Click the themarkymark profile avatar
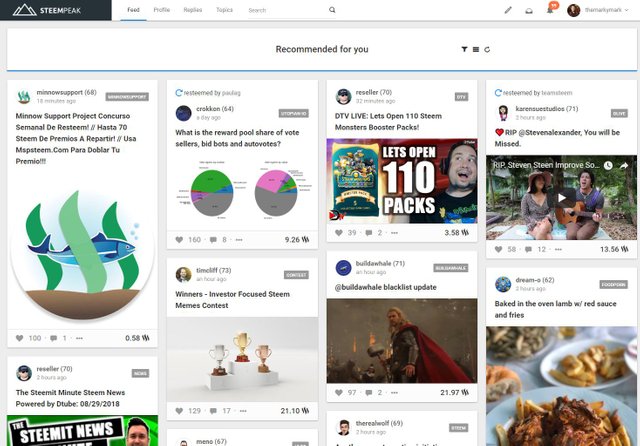 click(573, 10)
